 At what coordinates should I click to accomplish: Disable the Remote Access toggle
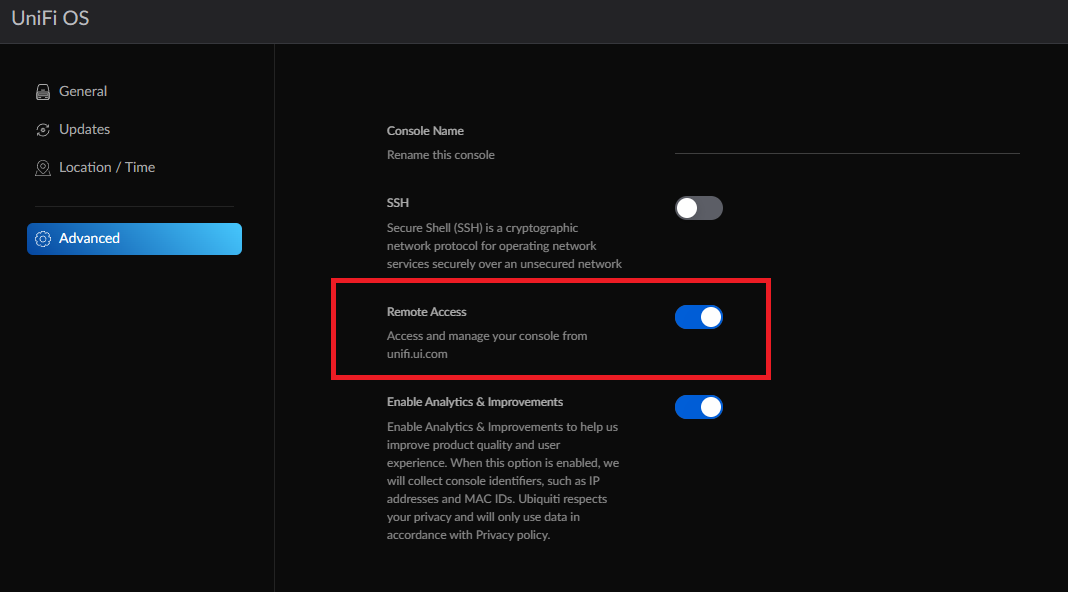[x=698, y=317]
